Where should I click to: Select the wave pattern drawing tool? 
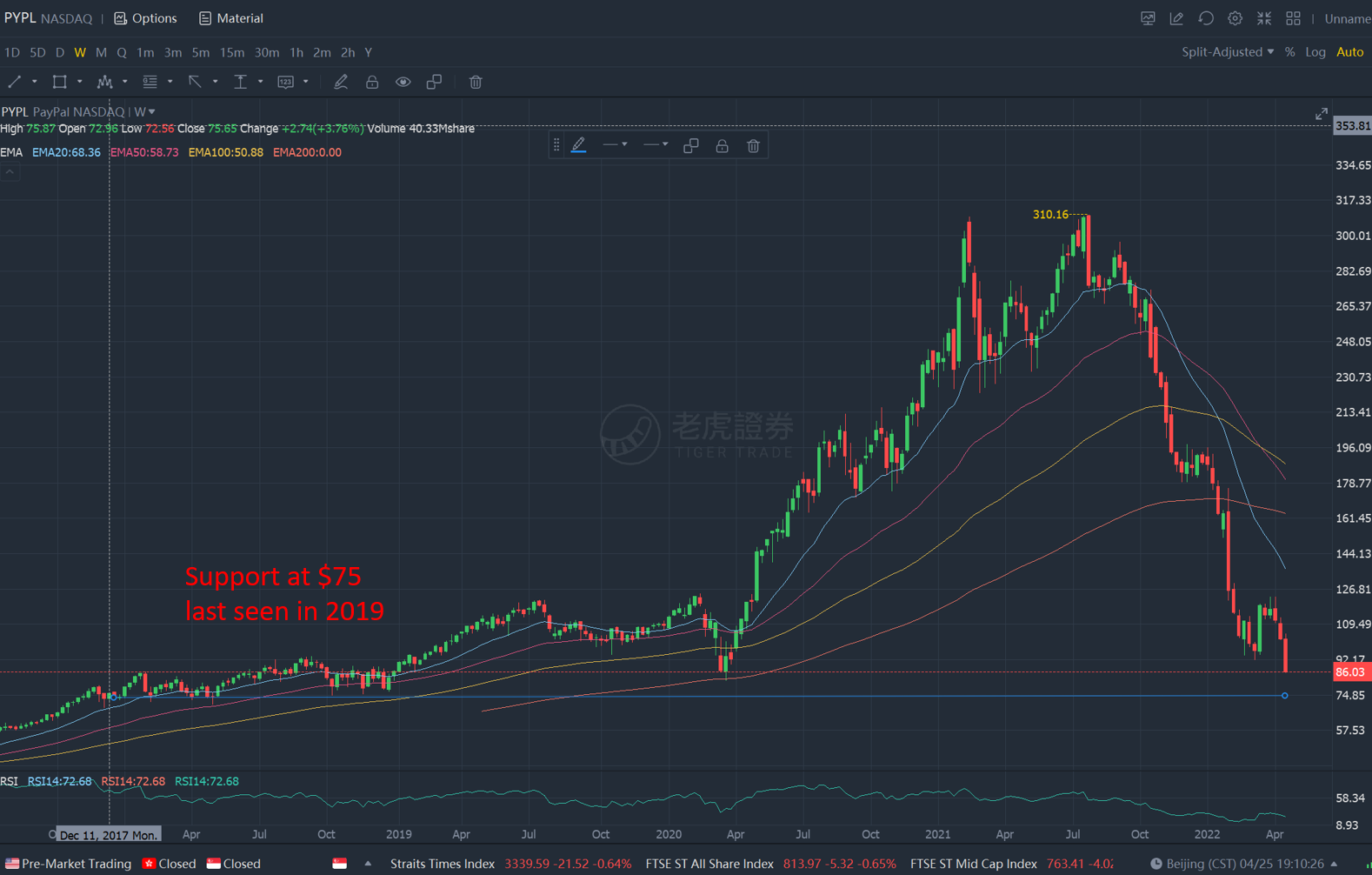pyautogui.click(x=104, y=82)
